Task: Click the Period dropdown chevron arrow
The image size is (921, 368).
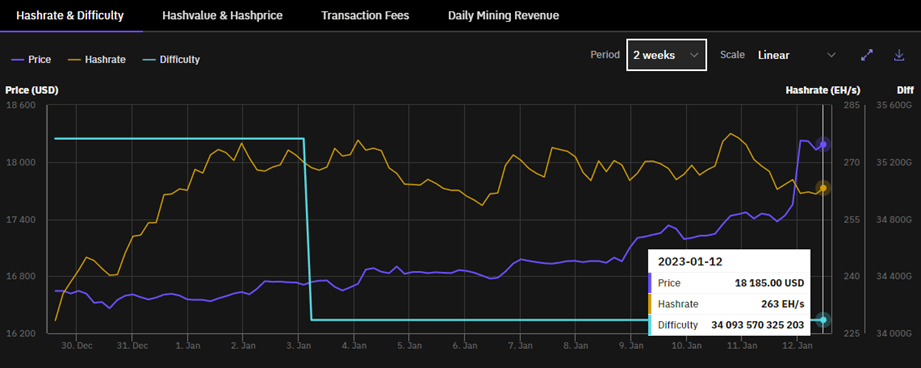Action: pos(694,55)
